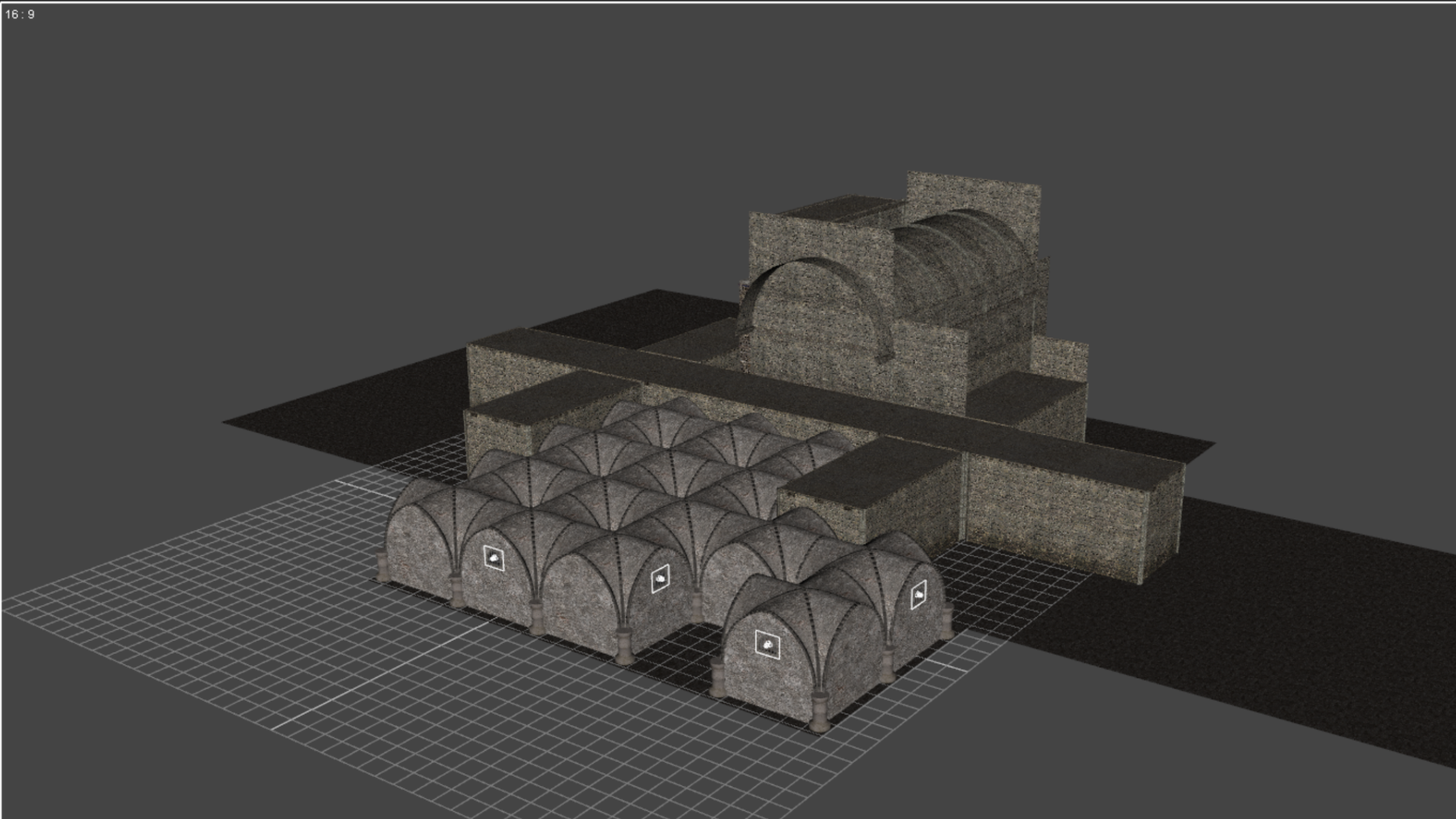Select the tallest stone wall panel at the back

pyautogui.click(x=973, y=192)
